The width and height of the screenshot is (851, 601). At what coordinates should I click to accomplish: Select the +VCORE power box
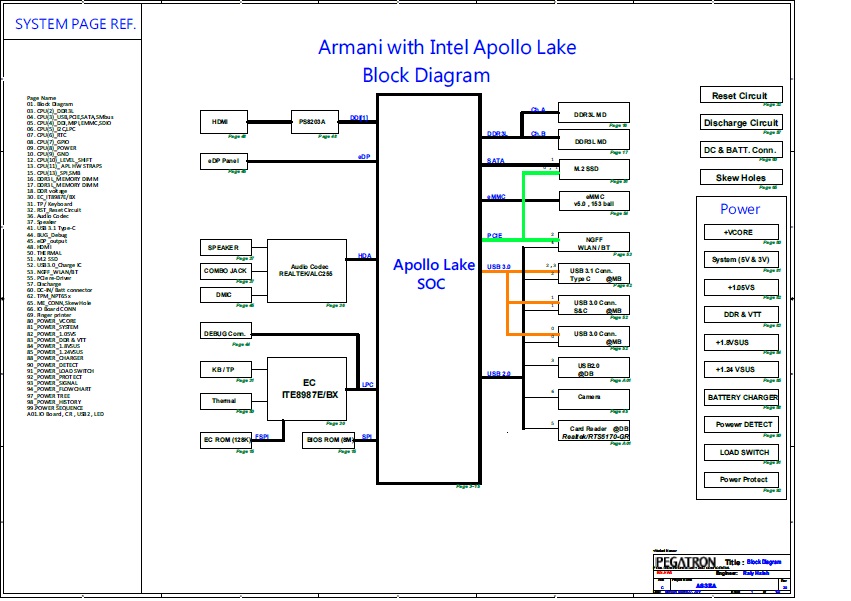741,232
